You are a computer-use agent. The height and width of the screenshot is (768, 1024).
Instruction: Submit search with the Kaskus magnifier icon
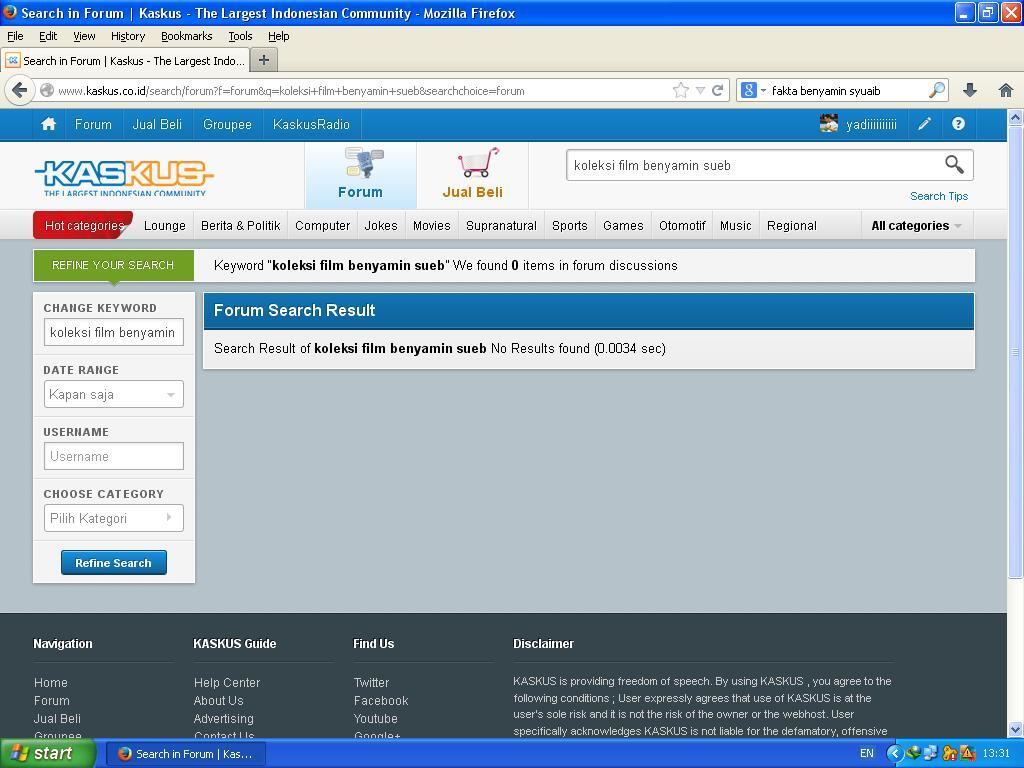pyautogui.click(x=954, y=165)
